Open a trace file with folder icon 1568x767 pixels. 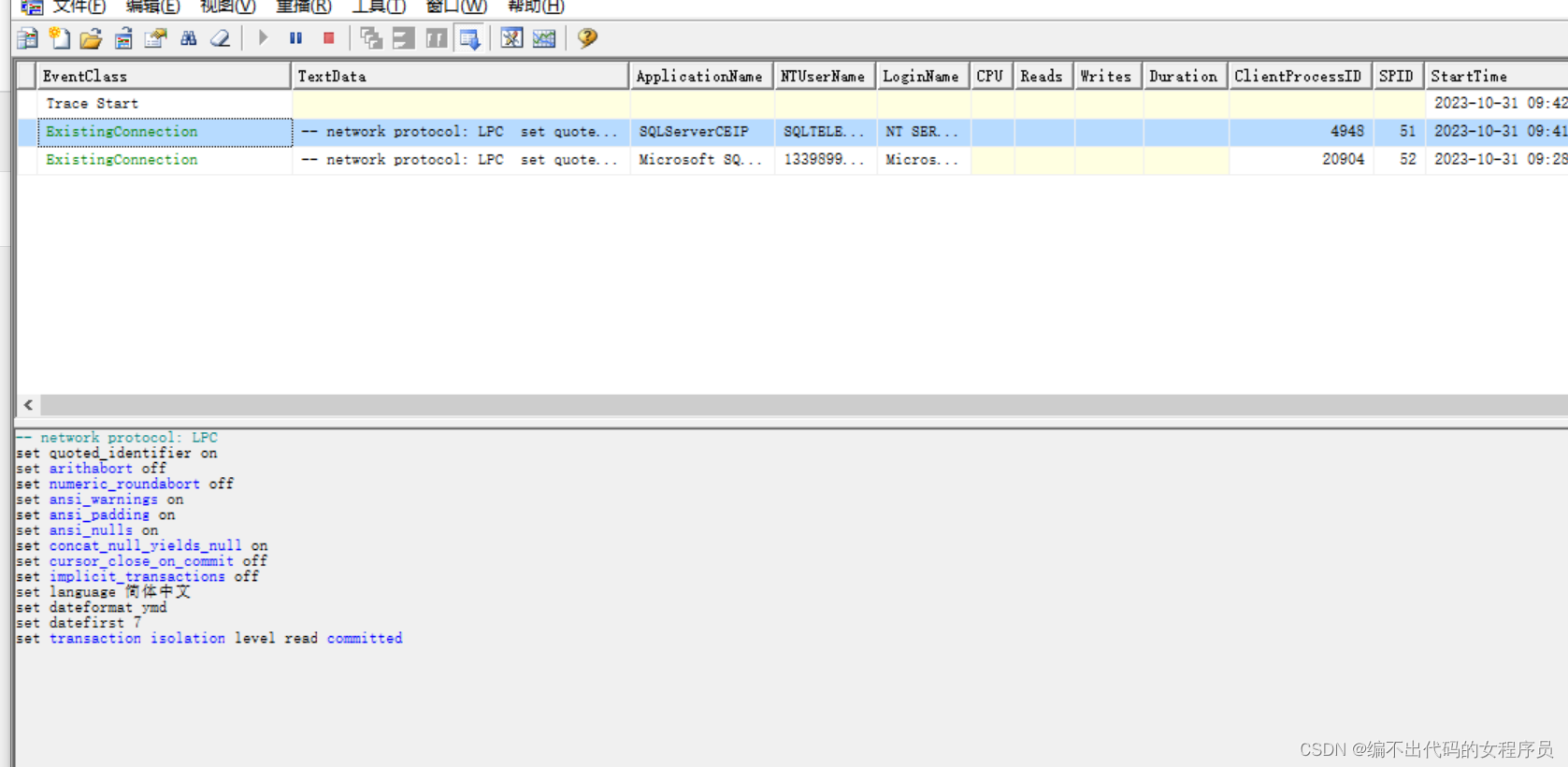click(x=91, y=38)
